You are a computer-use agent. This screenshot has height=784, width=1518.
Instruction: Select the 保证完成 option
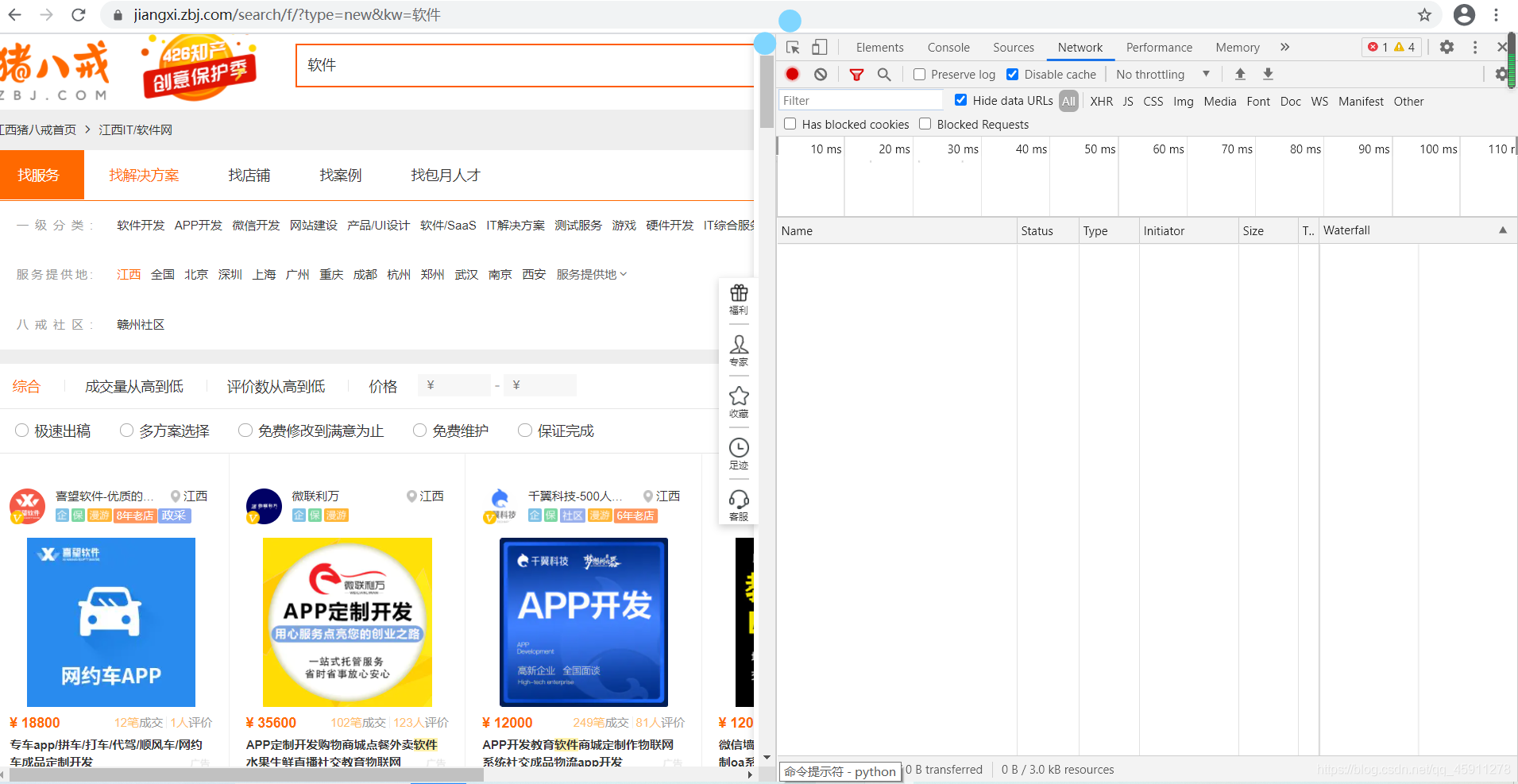coord(525,431)
